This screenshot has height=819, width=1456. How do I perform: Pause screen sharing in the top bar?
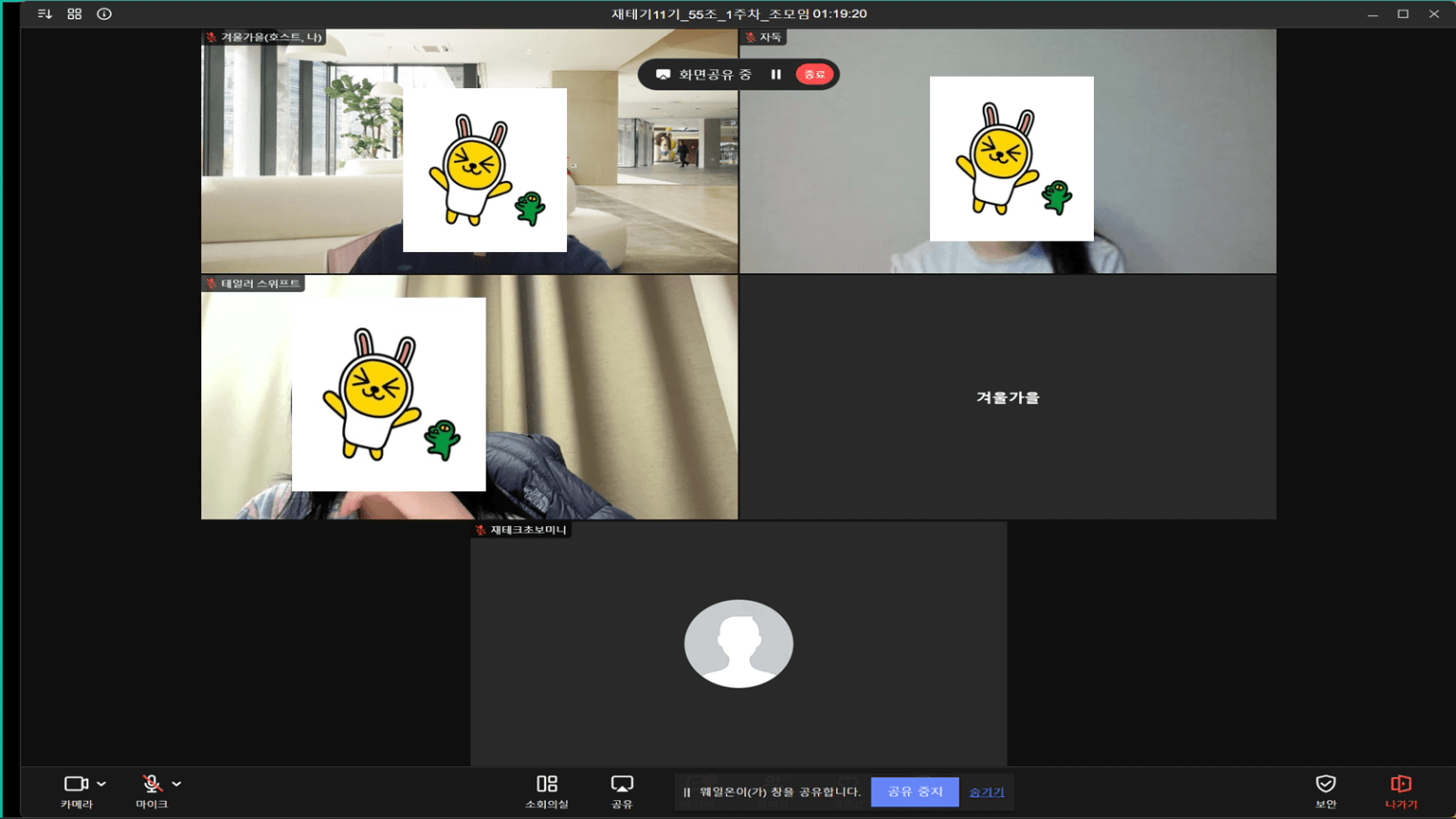[x=776, y=75]
